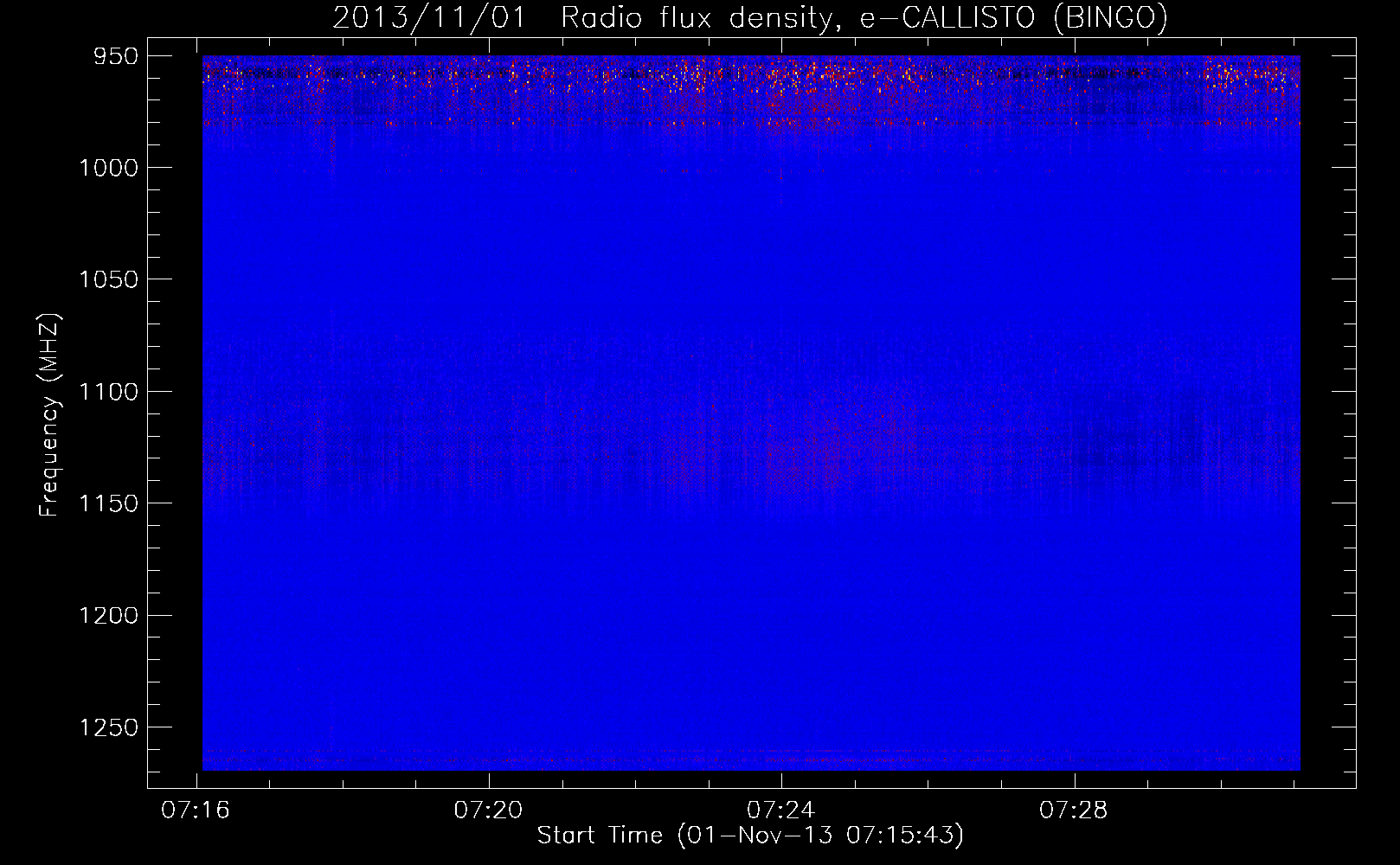Click the 'Start Time (01-Nov-13 07:15:43)' label

pos(750,836)
